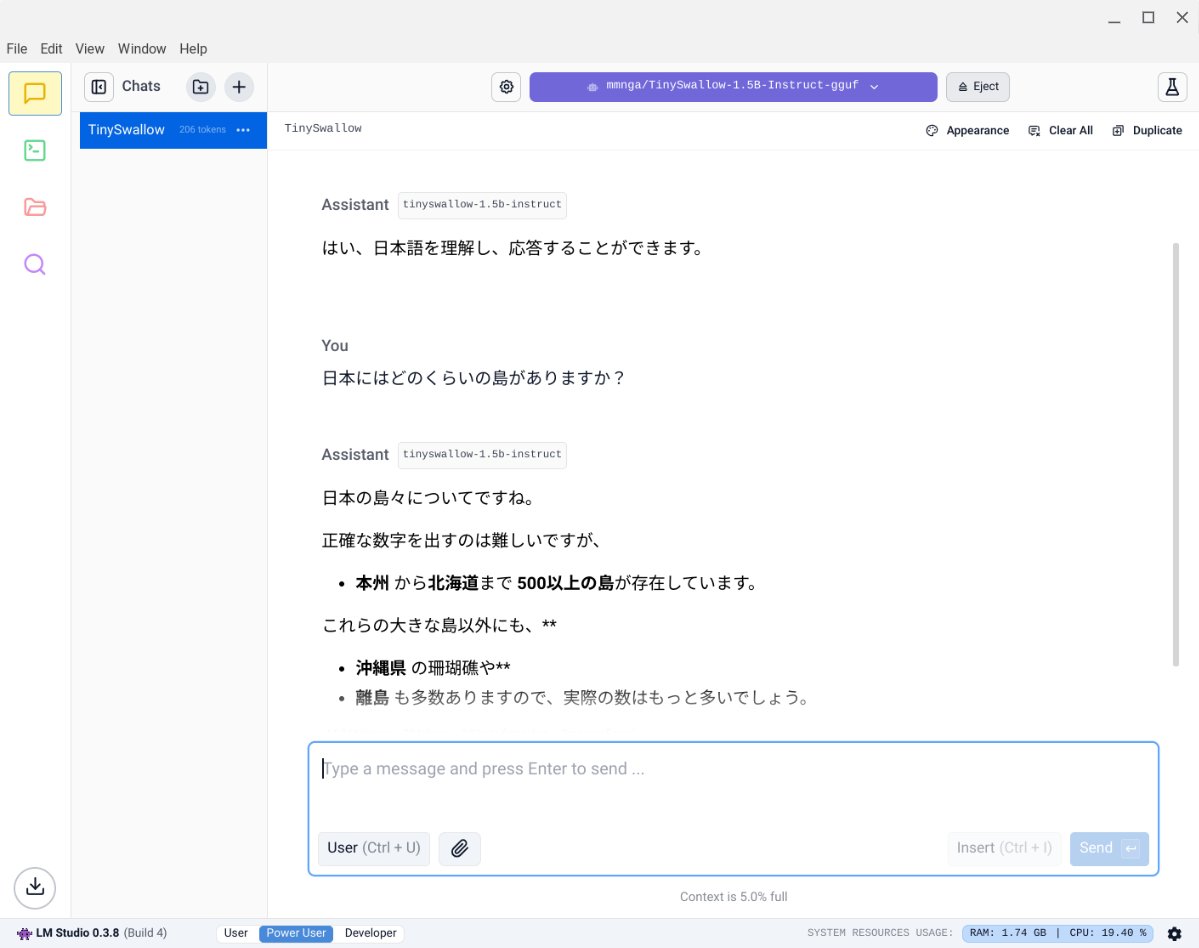Screen dimensions: 1199x948
Task: Toggle the User role button (Ctrl + U)
Action: [x=374, y=849]
